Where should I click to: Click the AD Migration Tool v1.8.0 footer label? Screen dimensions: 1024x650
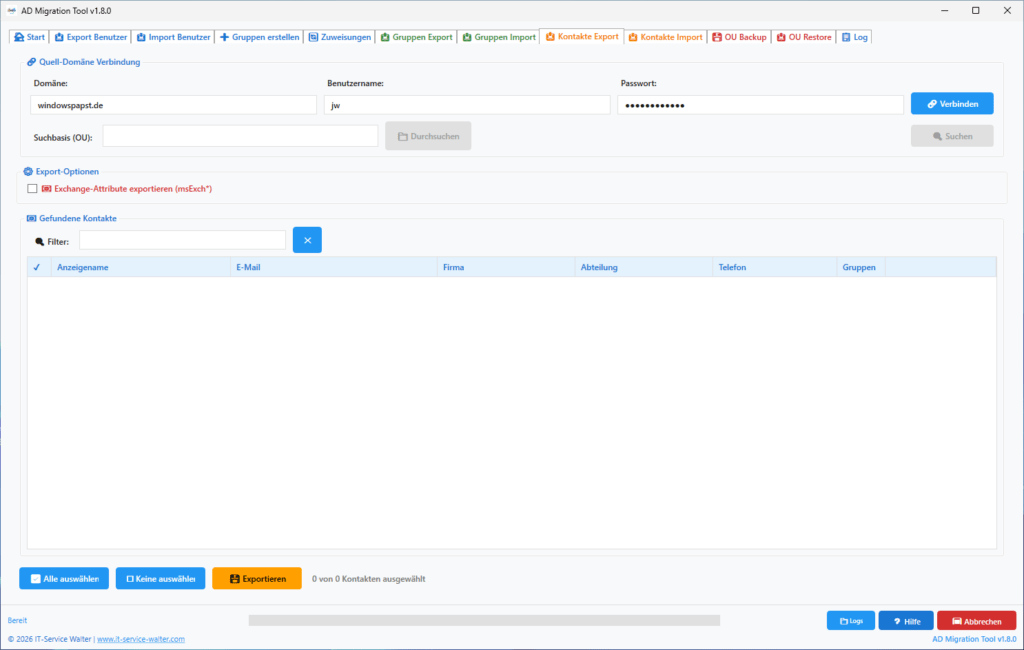pos(974,639)
